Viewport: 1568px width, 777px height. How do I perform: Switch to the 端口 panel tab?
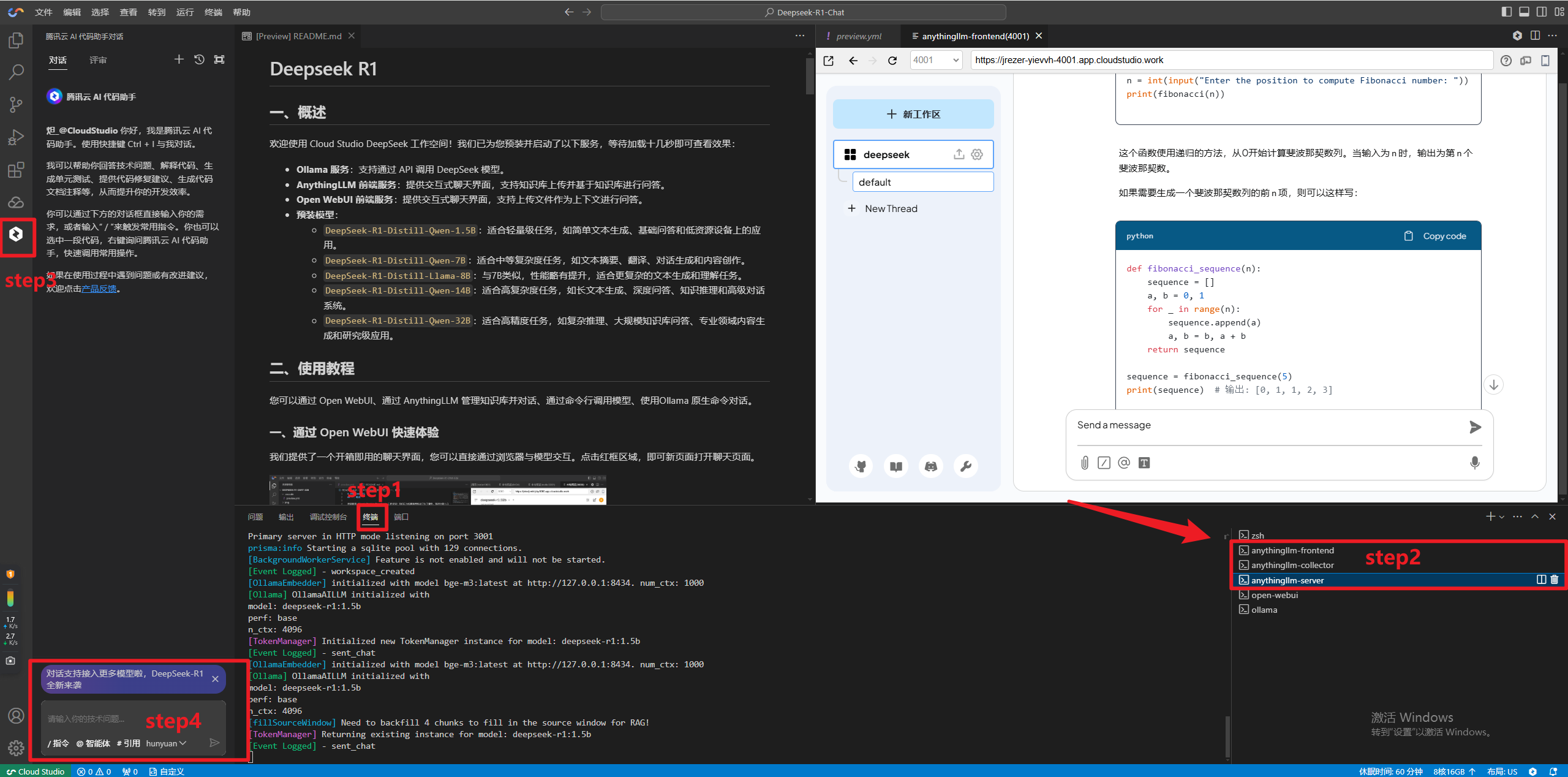pos(401,517)
